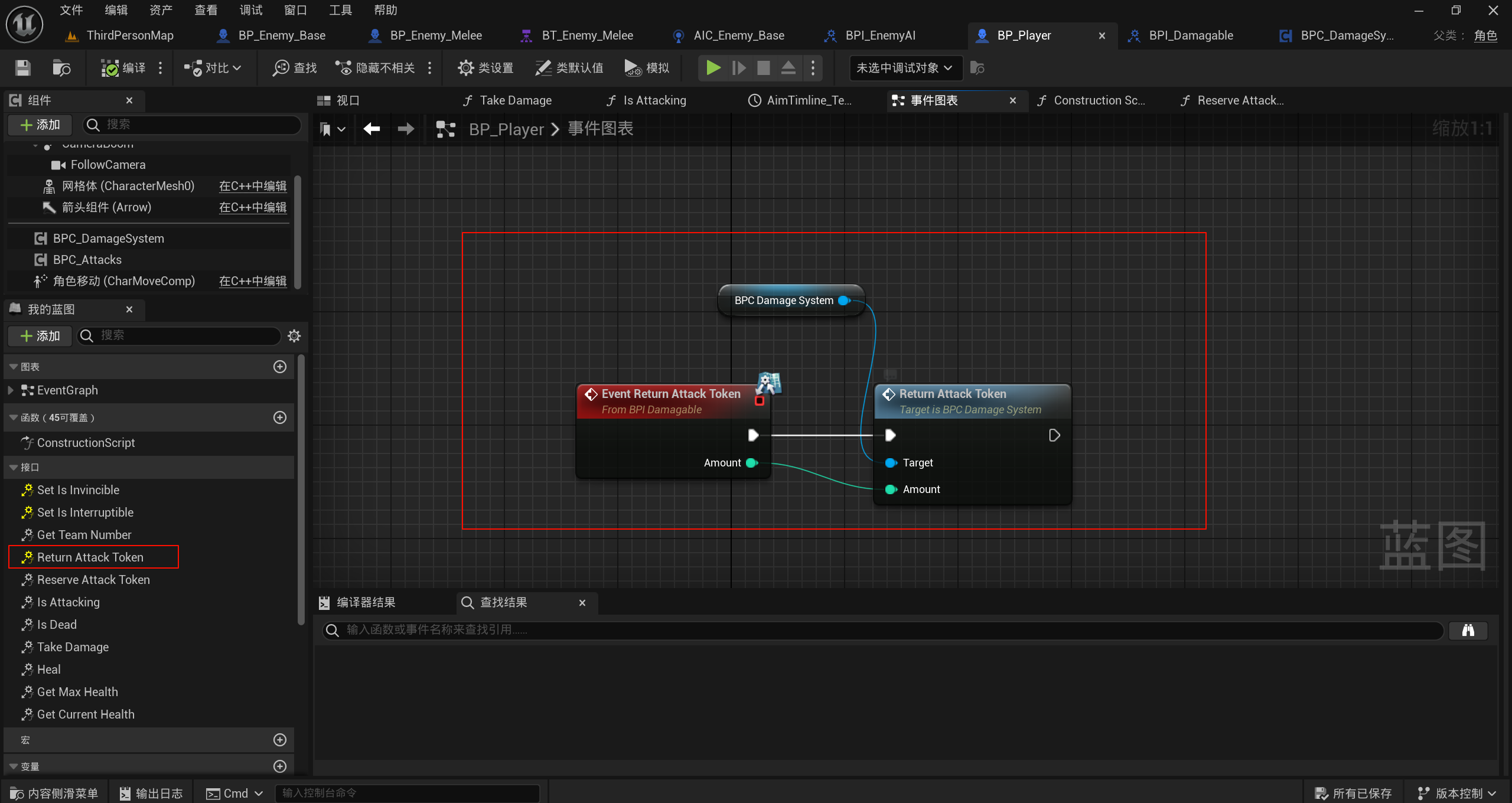Expand the EventGraph tree item

[x=10, y=390]
